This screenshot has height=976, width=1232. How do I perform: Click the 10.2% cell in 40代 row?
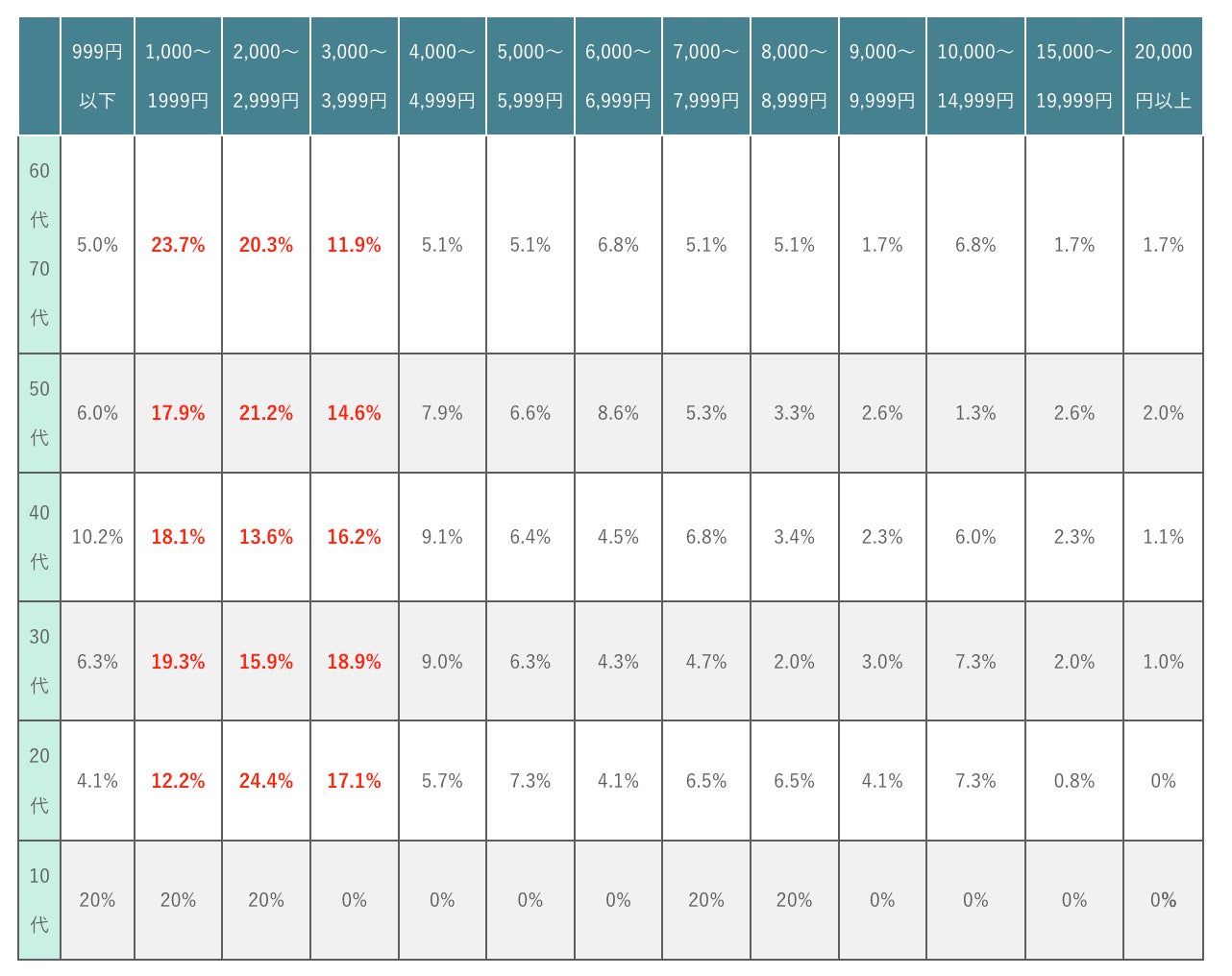coord(97,537)
